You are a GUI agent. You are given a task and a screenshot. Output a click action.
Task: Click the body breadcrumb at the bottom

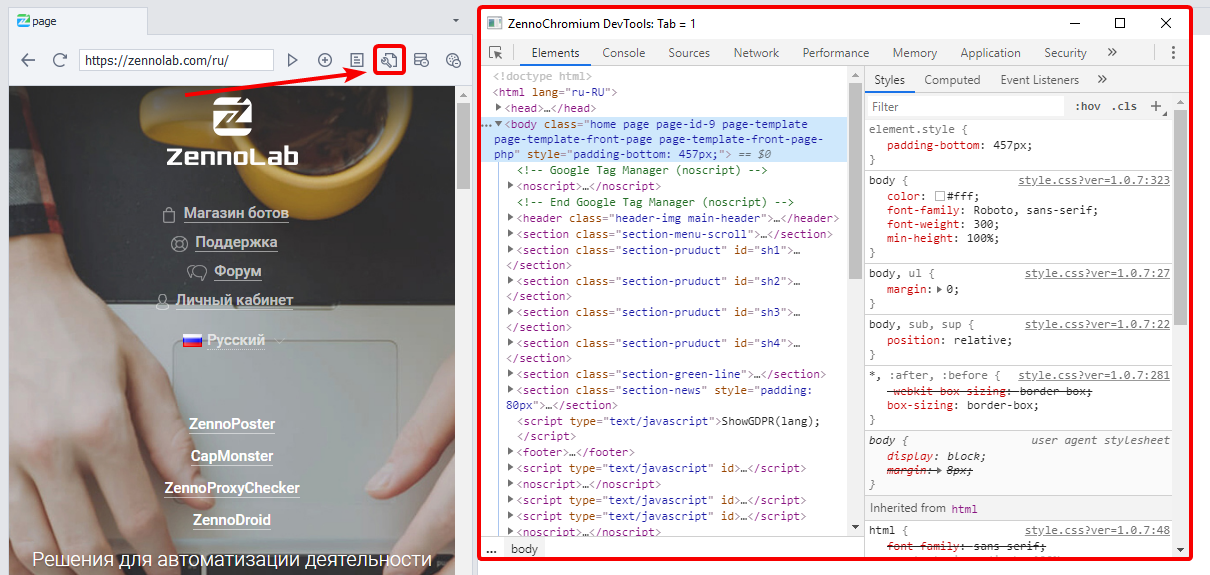click(524, 549)
